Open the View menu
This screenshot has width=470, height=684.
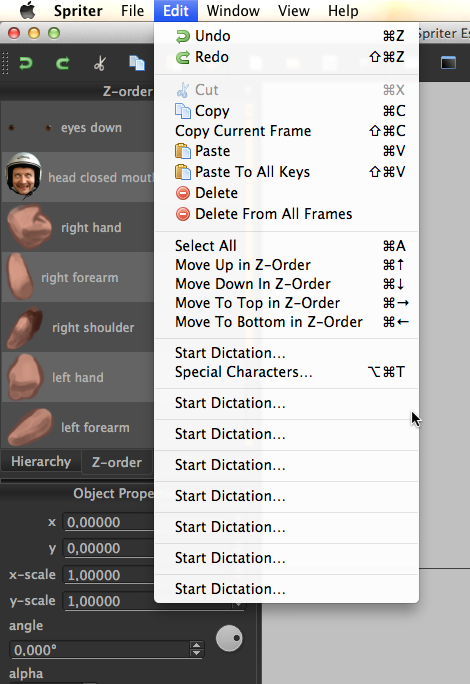click(x=294, y=10)
